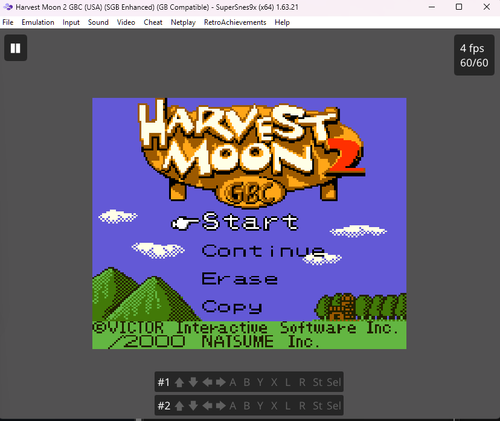The height and width of the screenshot is (421, 500).
Task: Select Erase on the game title screen
Action: coord(240,279)
